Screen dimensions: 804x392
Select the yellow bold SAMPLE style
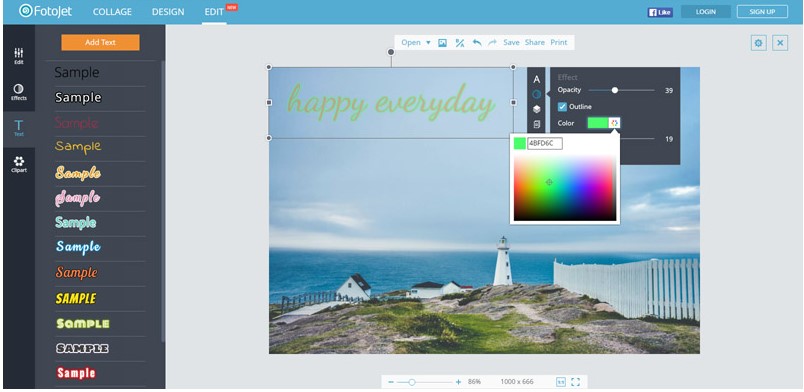point(76,298)
